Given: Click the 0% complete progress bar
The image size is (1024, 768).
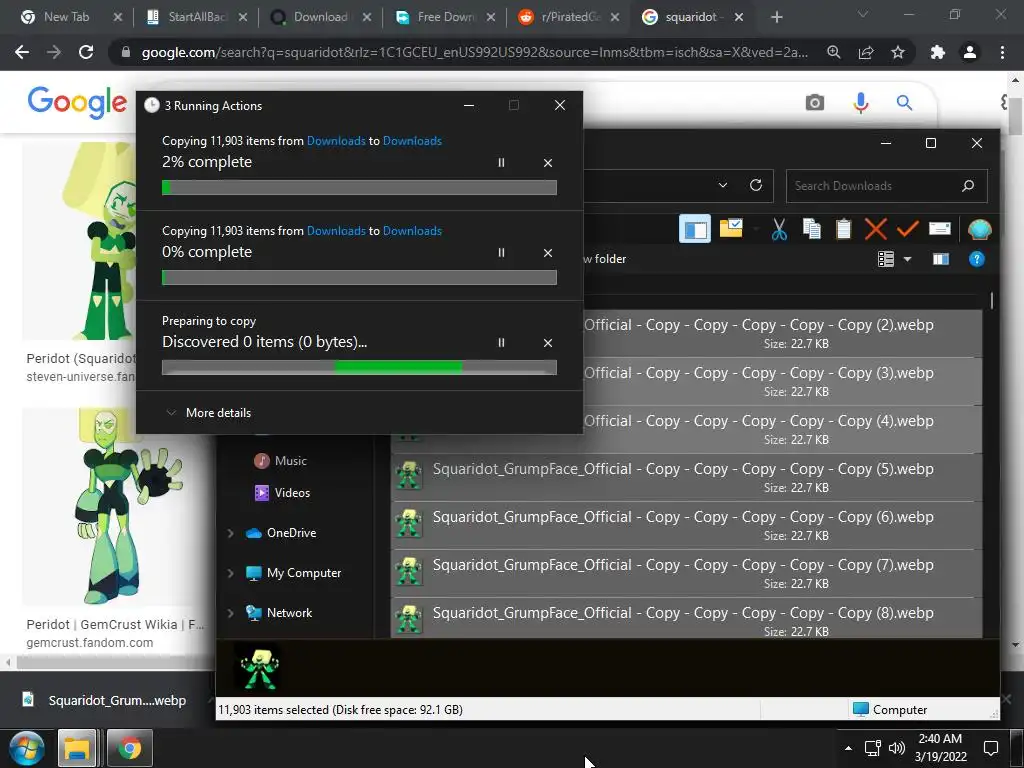Looking at the screenshot, I should 359,278.
